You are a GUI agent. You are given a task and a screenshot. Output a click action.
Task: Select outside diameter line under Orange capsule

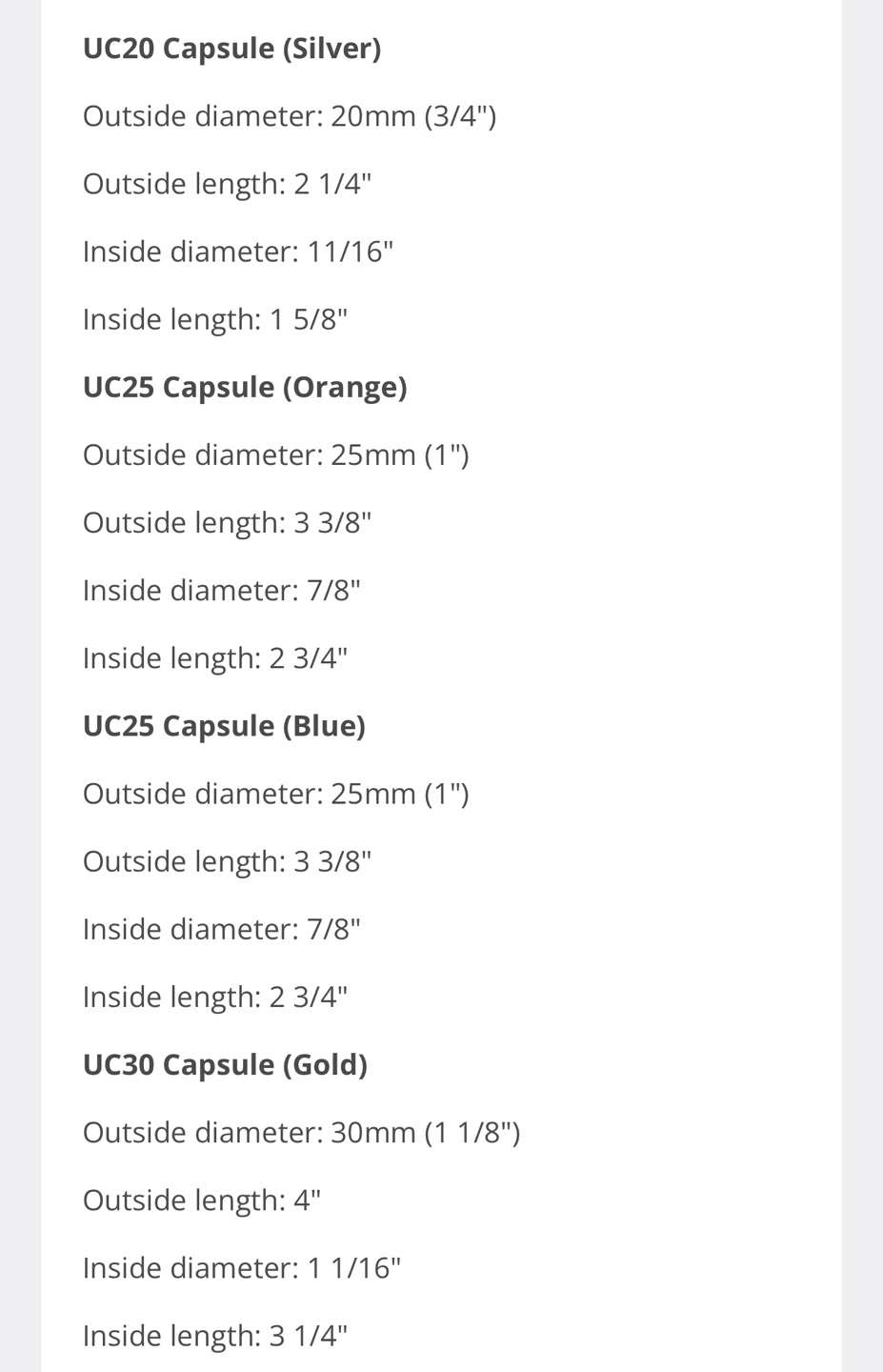click(275, 455)
